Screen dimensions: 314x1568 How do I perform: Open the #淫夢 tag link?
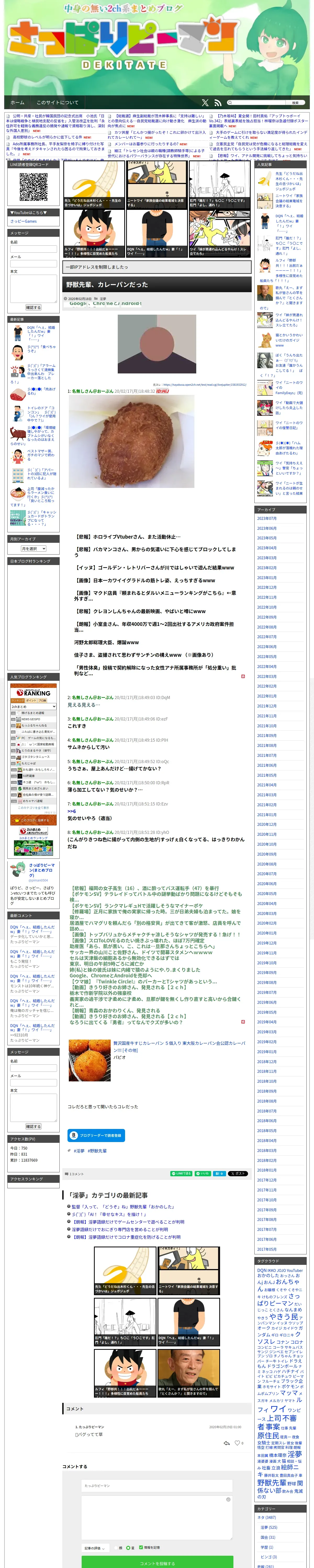pos(79,1151)
